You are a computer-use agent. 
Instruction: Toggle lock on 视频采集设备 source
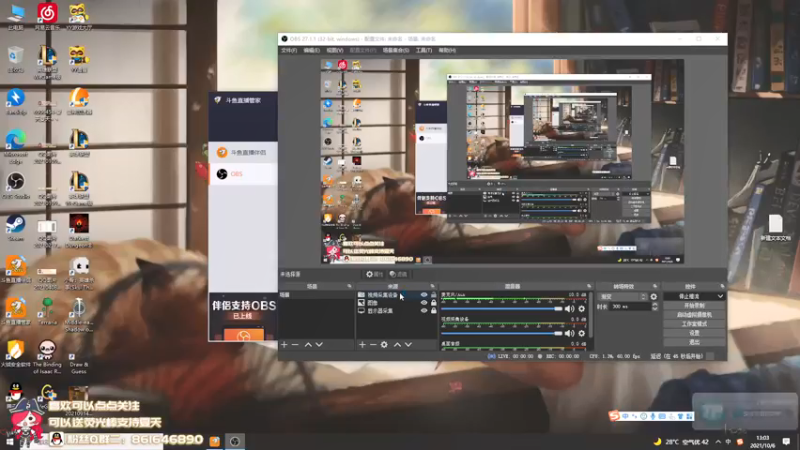(434, 295)
